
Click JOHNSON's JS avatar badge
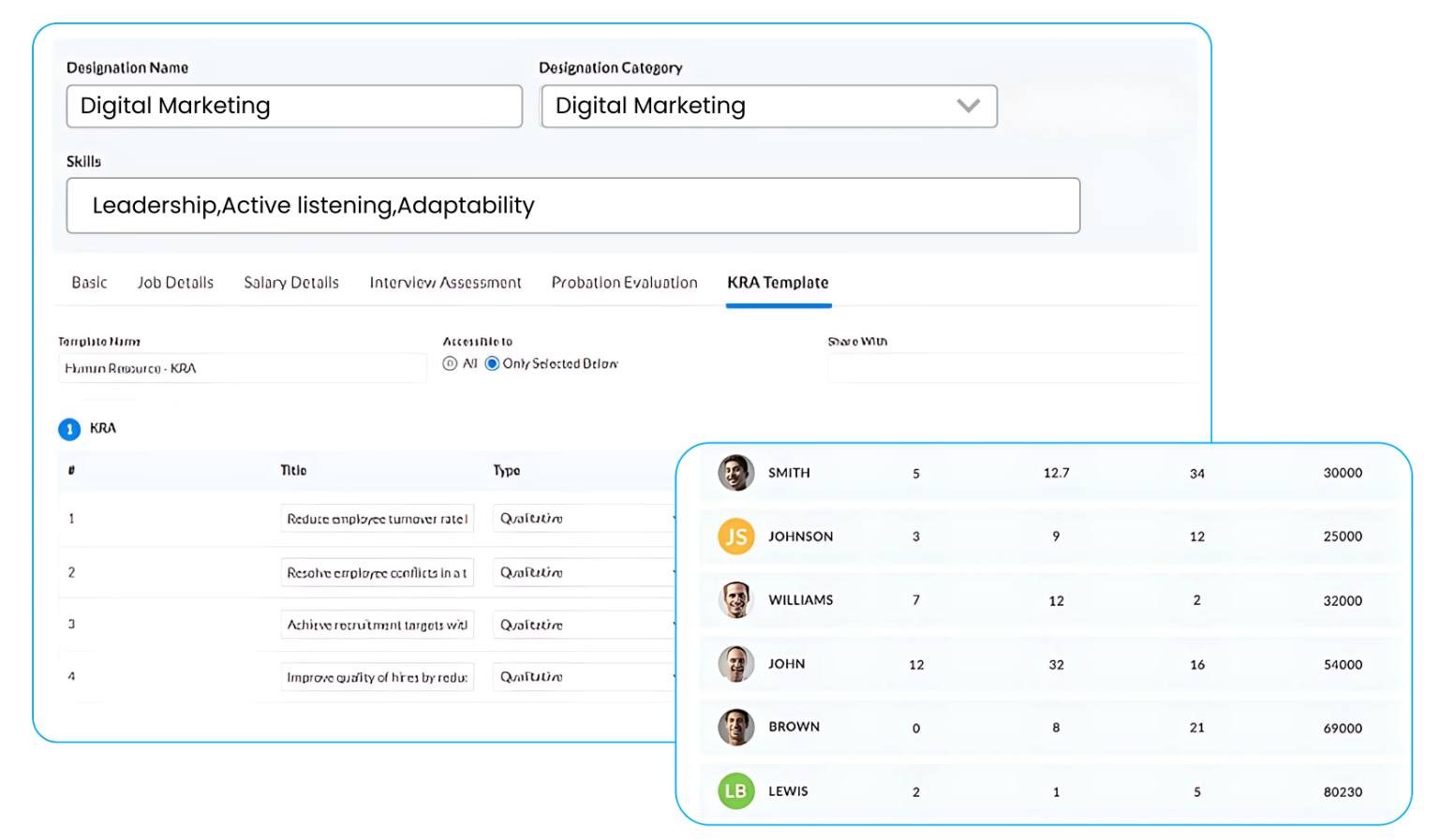pos(735,536)
